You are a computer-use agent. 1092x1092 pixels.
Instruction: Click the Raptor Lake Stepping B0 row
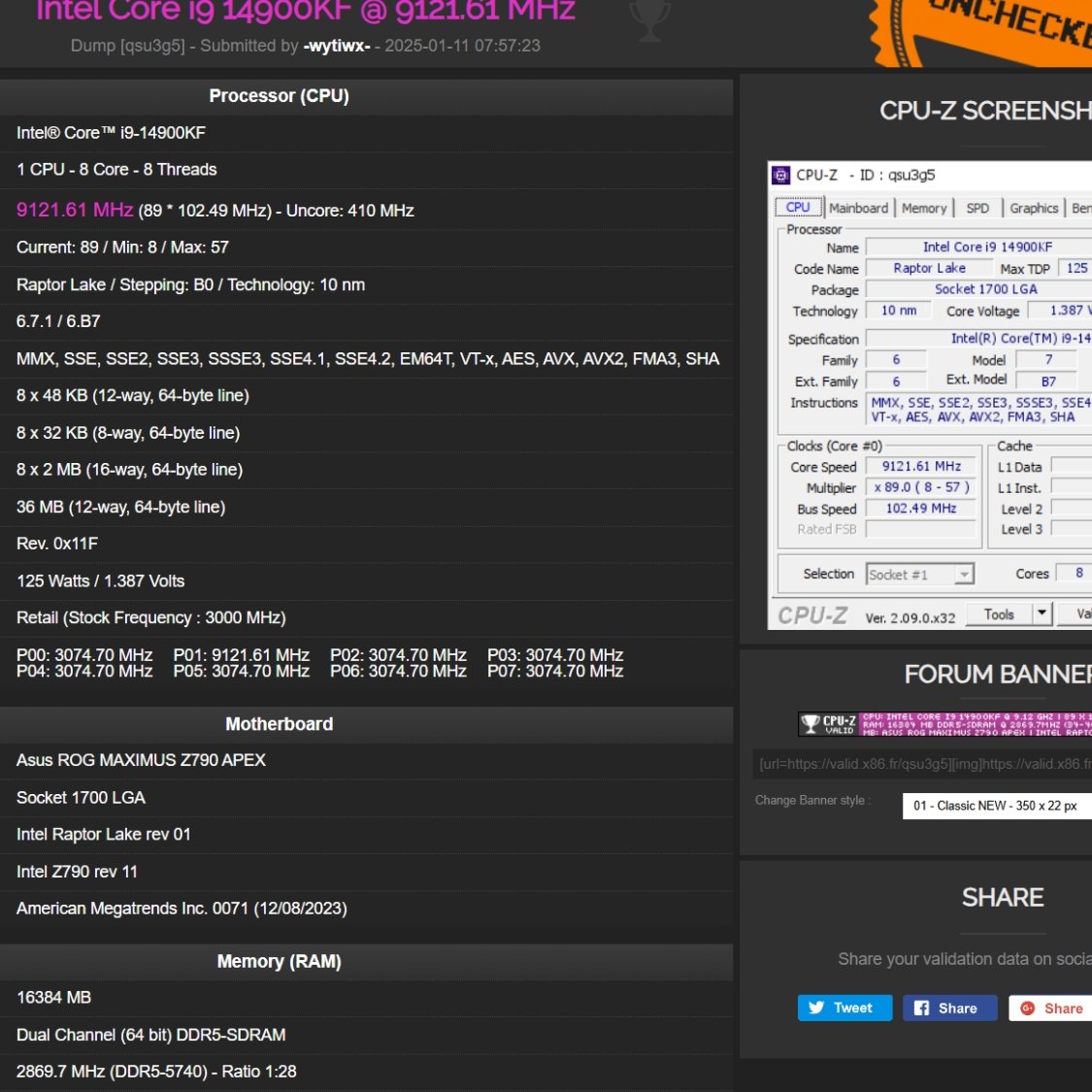click(x=366, y=284)
